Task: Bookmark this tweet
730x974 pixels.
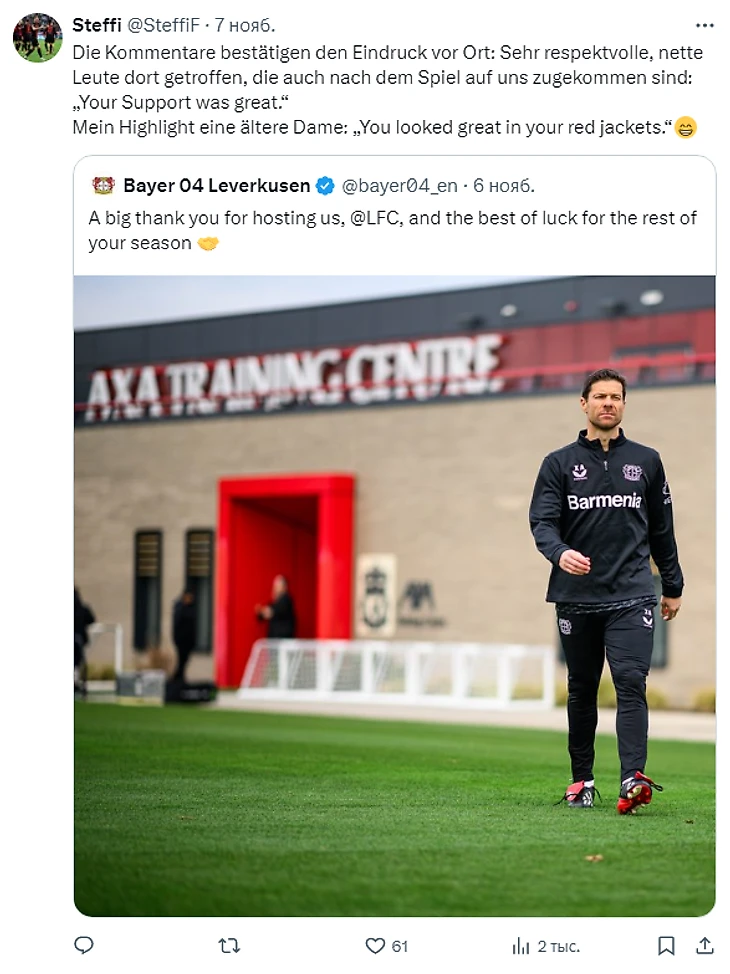Action: (666, 945)
